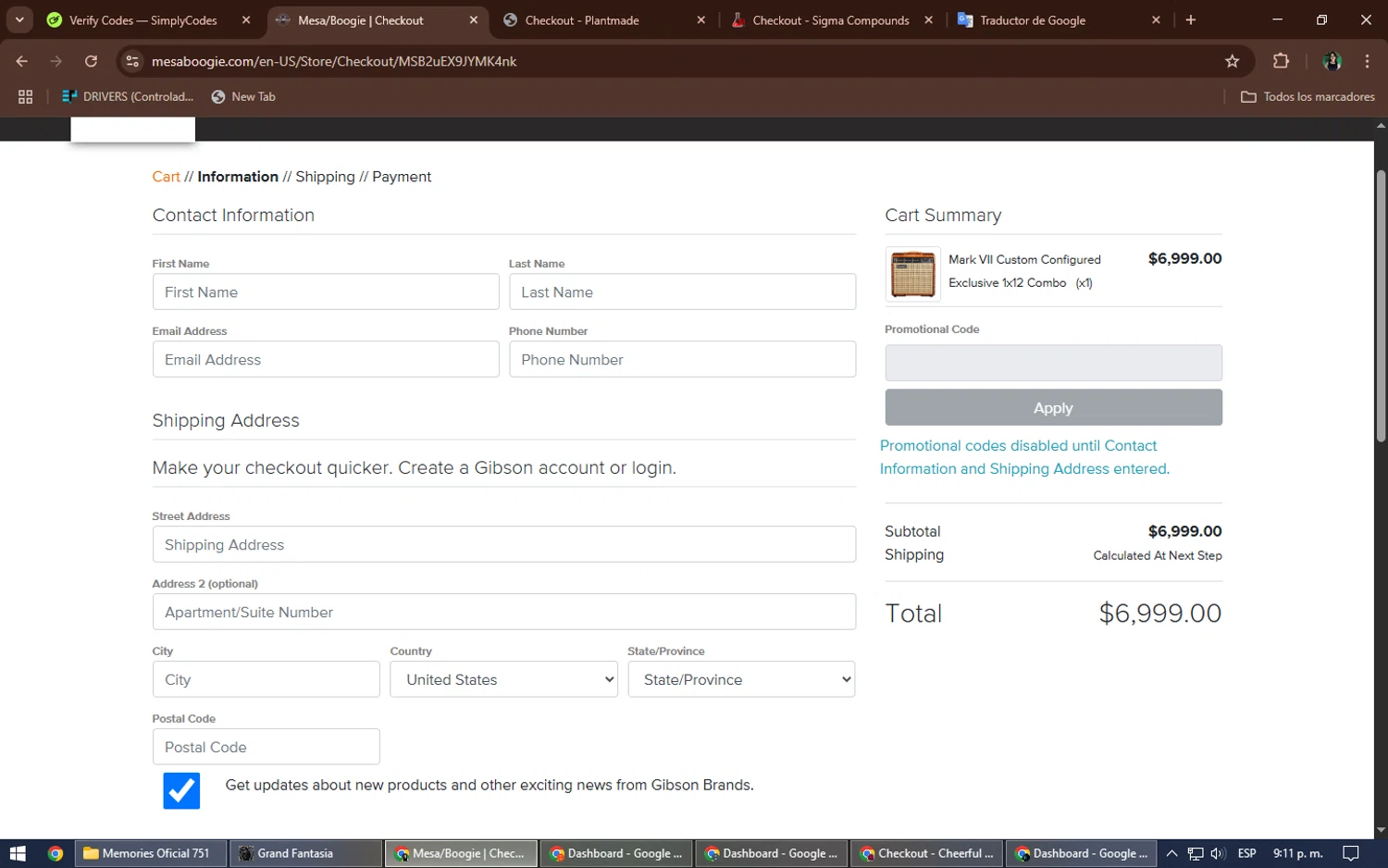
Task: Open the New Tab bookmark
Action: click(x=243, y=96)
